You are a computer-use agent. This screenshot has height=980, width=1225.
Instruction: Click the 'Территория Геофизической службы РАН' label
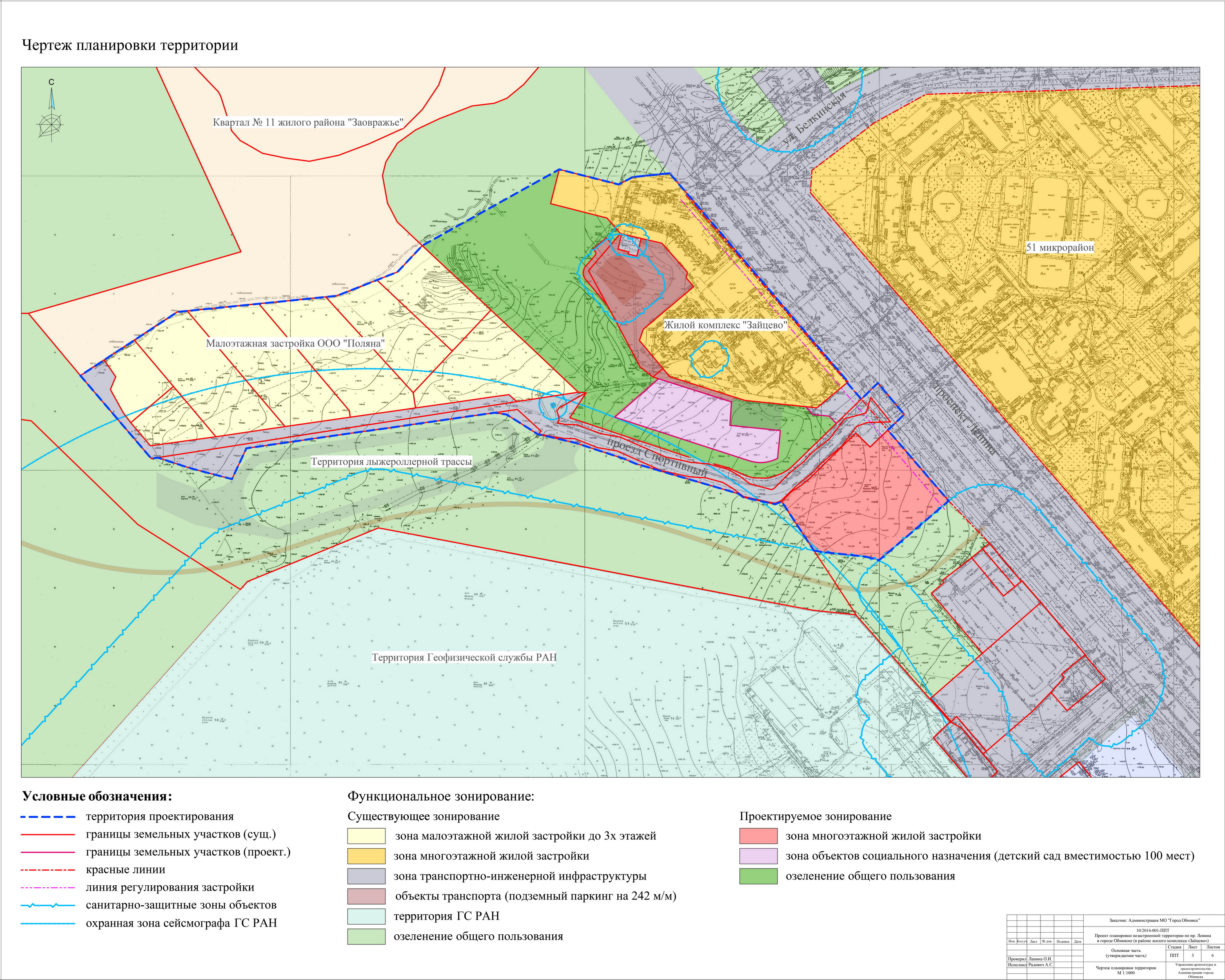[x=464, y=658]
